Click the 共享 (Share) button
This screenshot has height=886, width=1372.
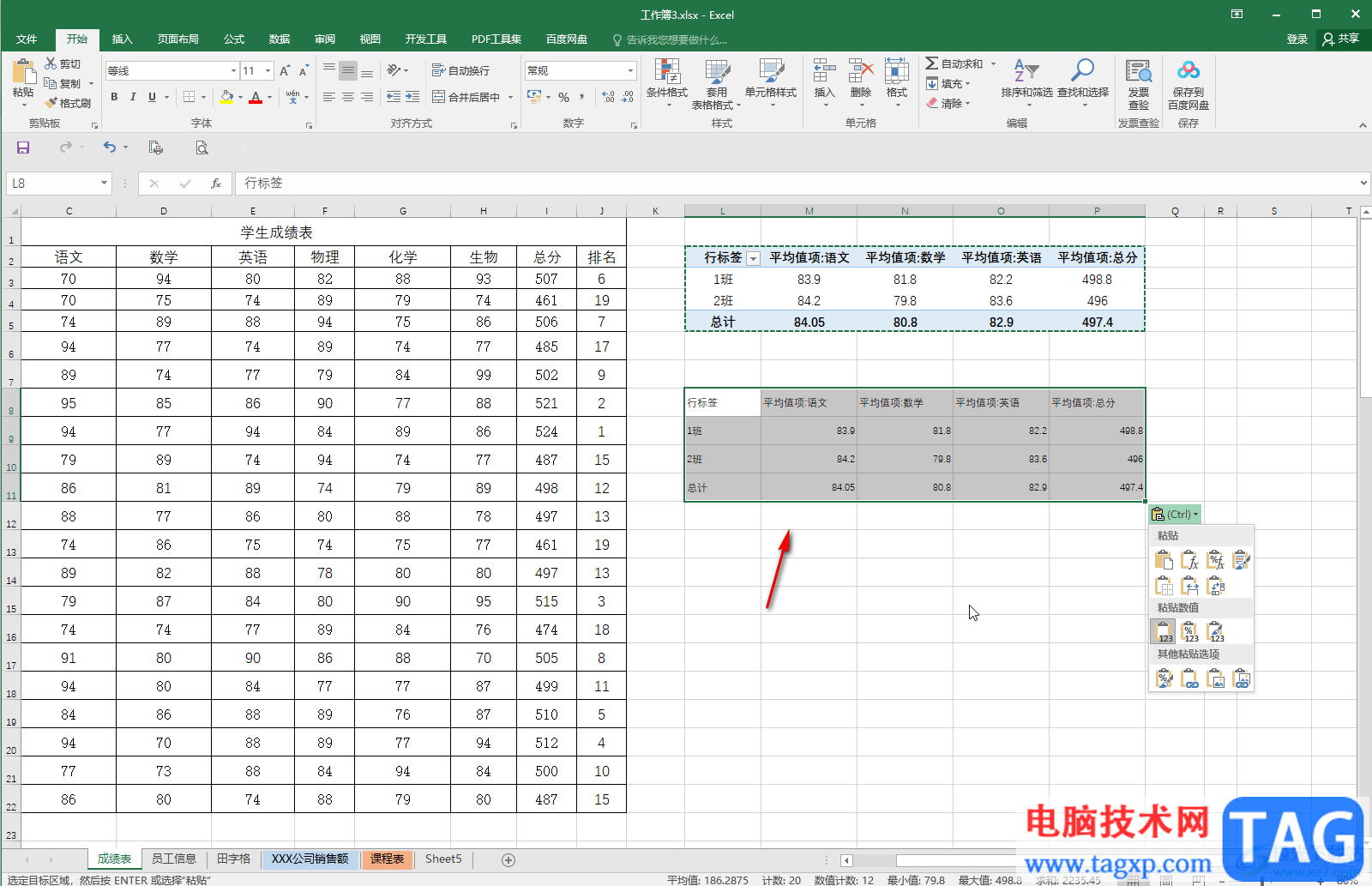(x=1342, y=39)
